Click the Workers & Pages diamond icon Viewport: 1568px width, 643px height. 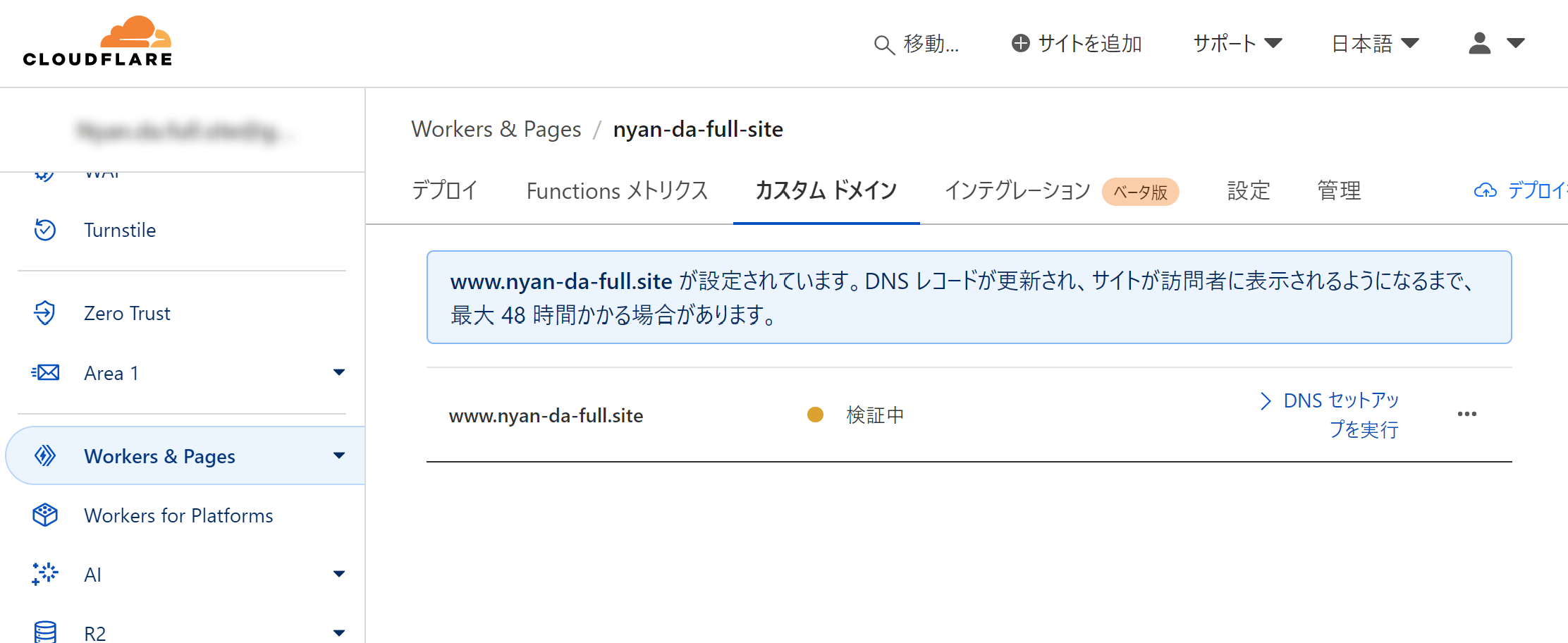click(45, 455)
